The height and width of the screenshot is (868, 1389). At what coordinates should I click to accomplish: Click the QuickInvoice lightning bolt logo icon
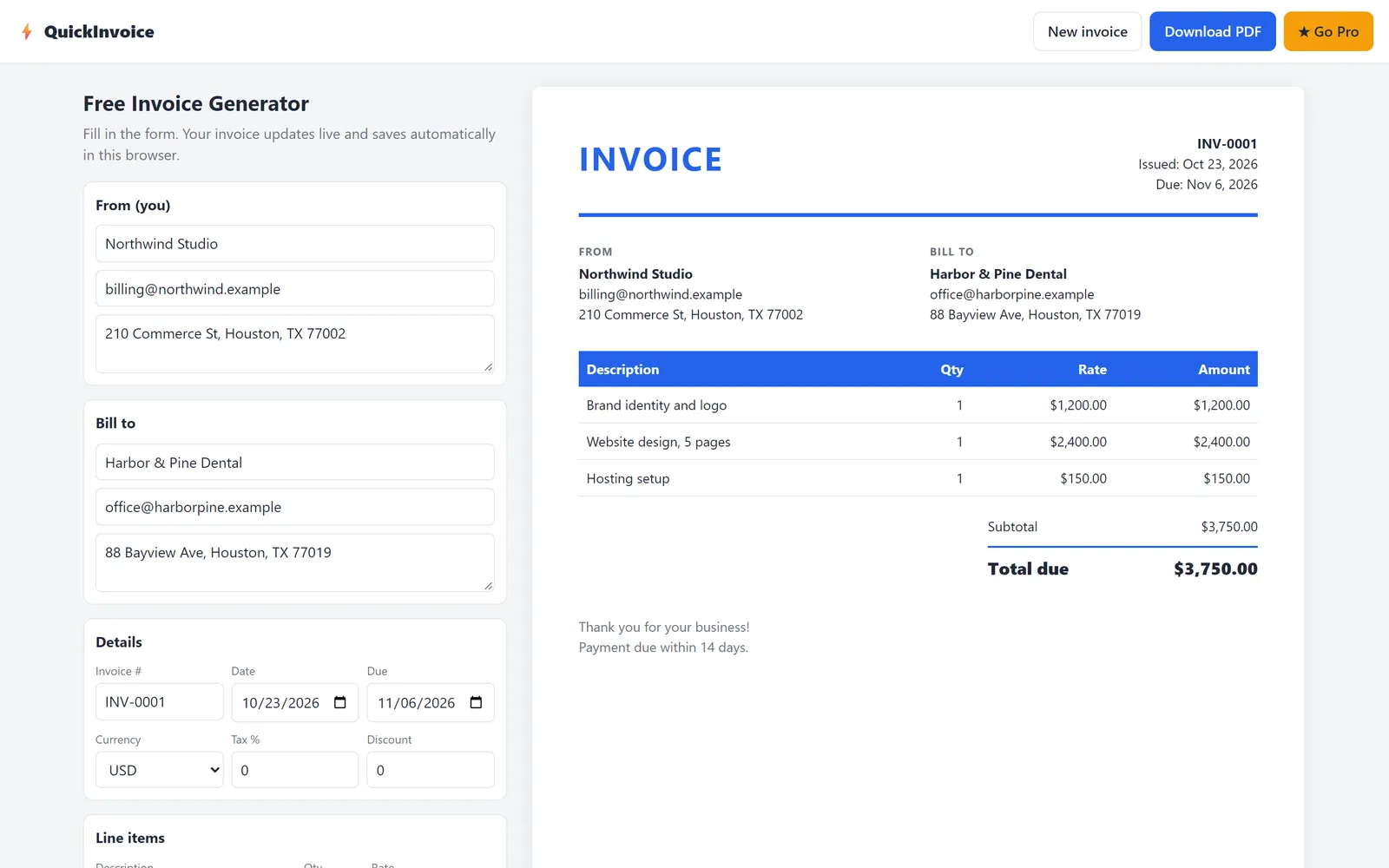(x=27, y=32)
